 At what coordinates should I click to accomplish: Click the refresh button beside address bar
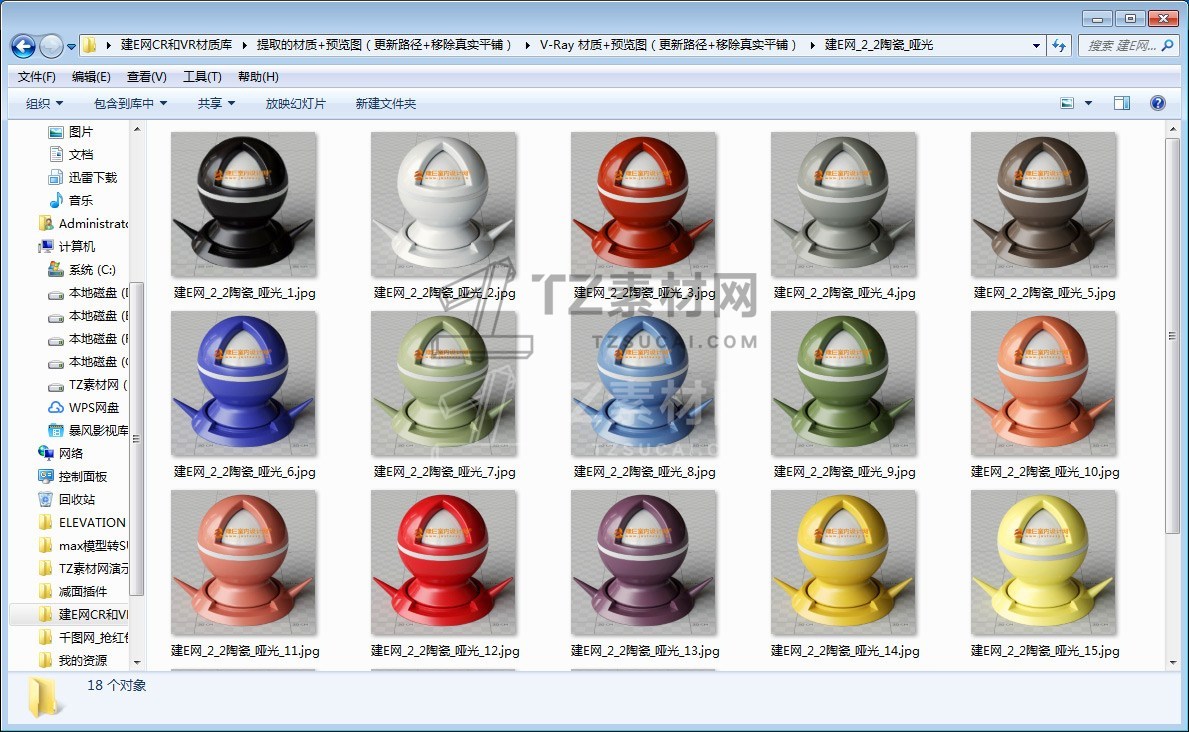click(x=1059, y=46)
